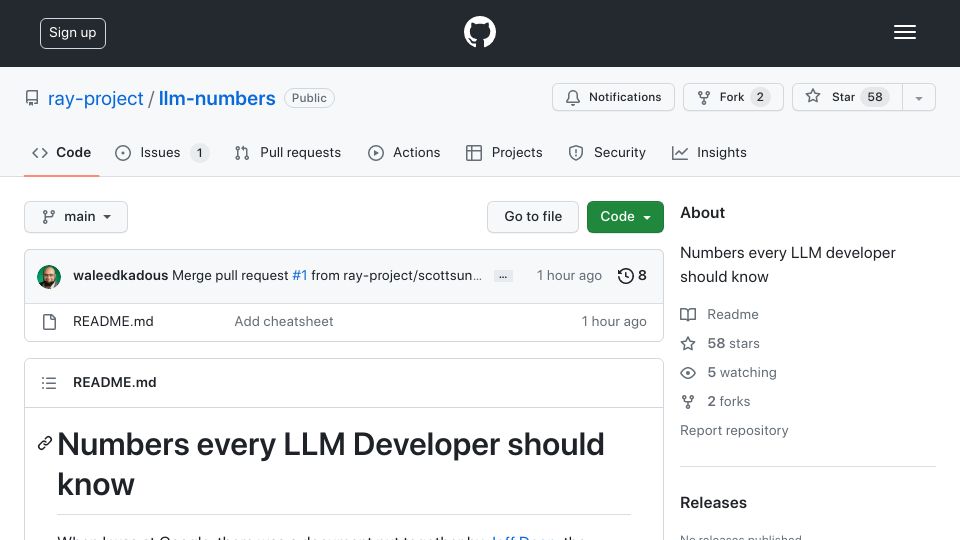Click Report repository link
The height and width of the screenshot is (540, 960).
tap(734, 430)
